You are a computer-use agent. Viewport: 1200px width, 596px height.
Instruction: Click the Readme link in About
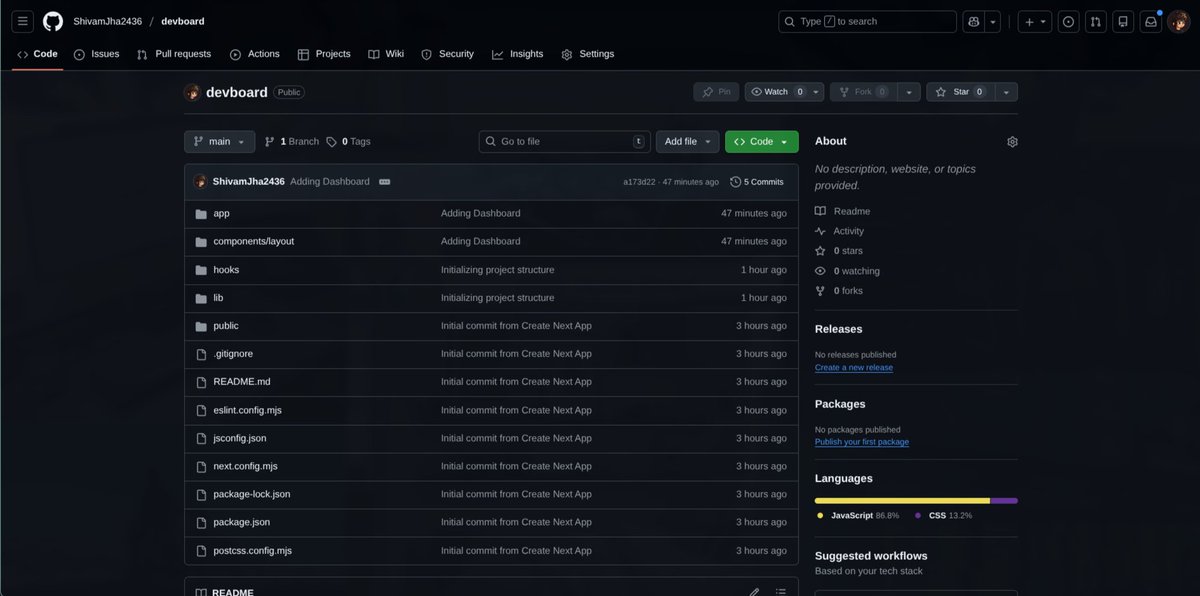click(x=843, y=211)
